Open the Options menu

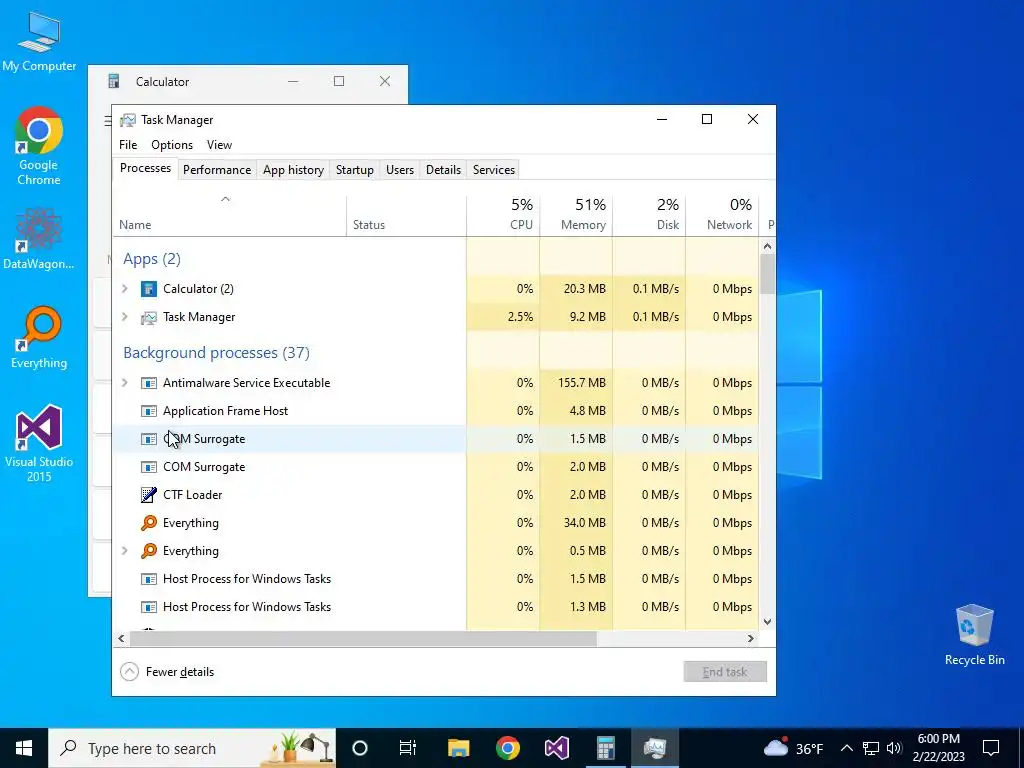coord(172,144)
